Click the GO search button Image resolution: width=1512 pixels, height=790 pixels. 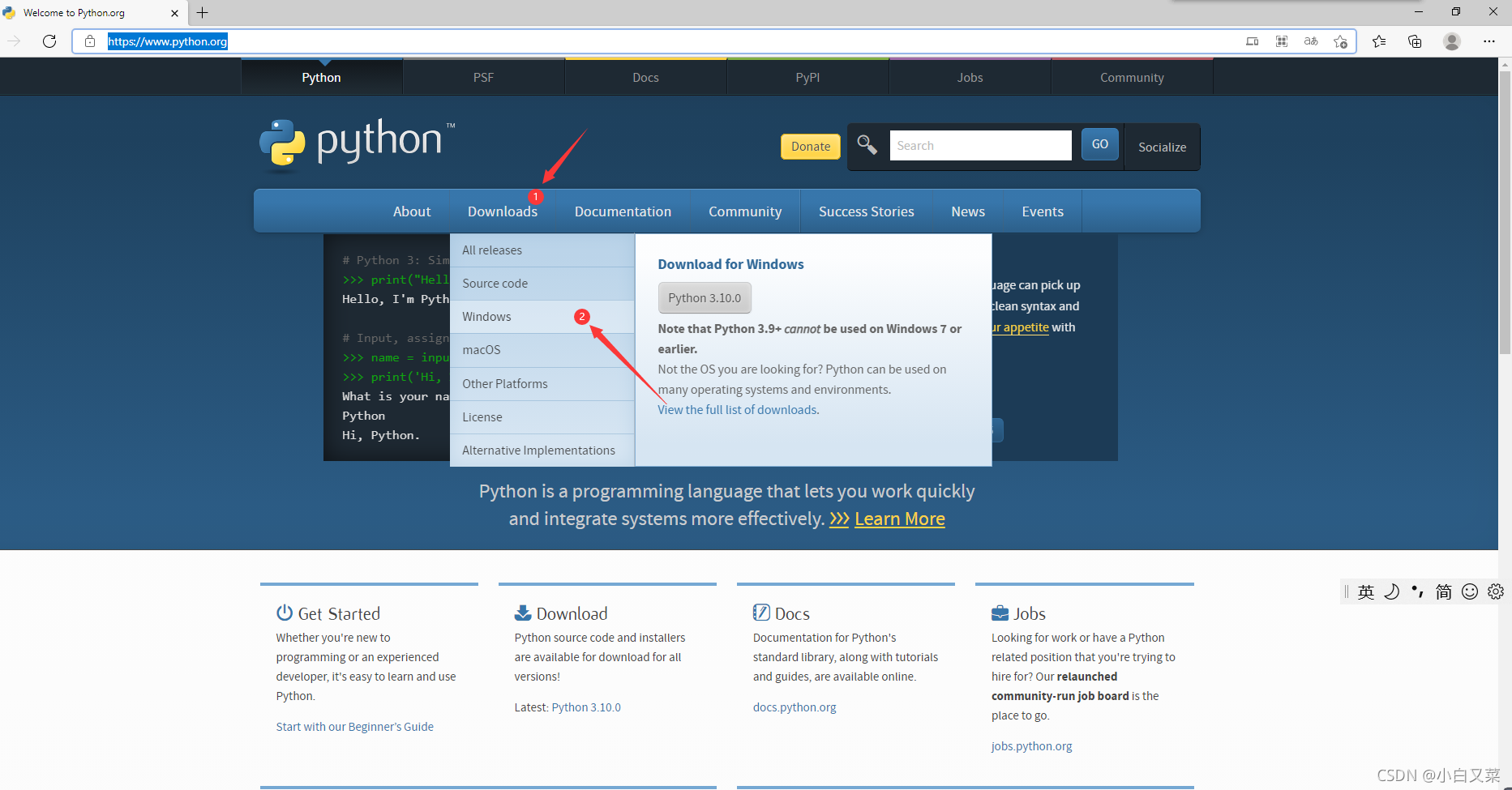point(1100,144)
